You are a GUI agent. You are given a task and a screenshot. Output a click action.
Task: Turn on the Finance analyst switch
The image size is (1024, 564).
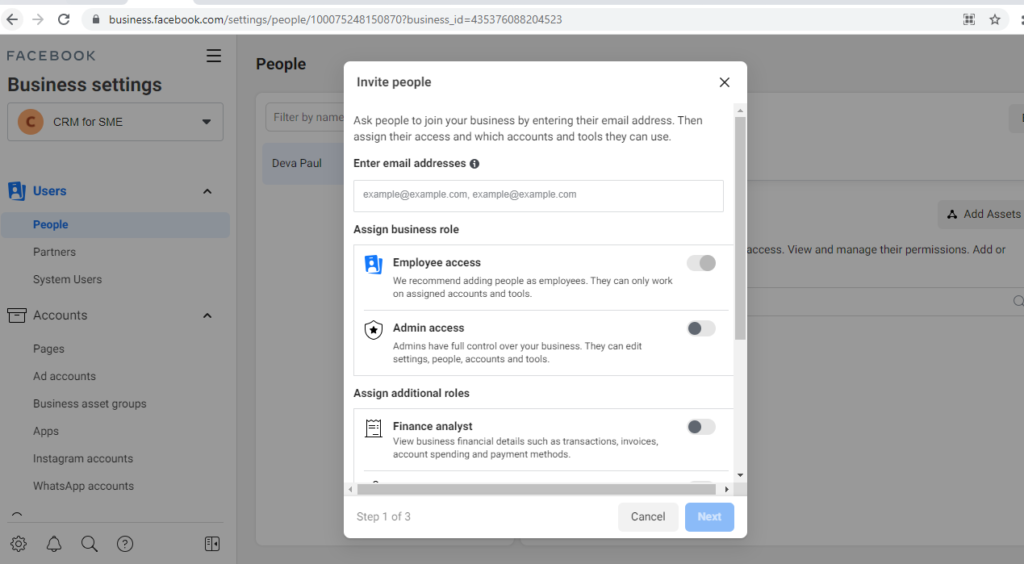coord(701,427)
